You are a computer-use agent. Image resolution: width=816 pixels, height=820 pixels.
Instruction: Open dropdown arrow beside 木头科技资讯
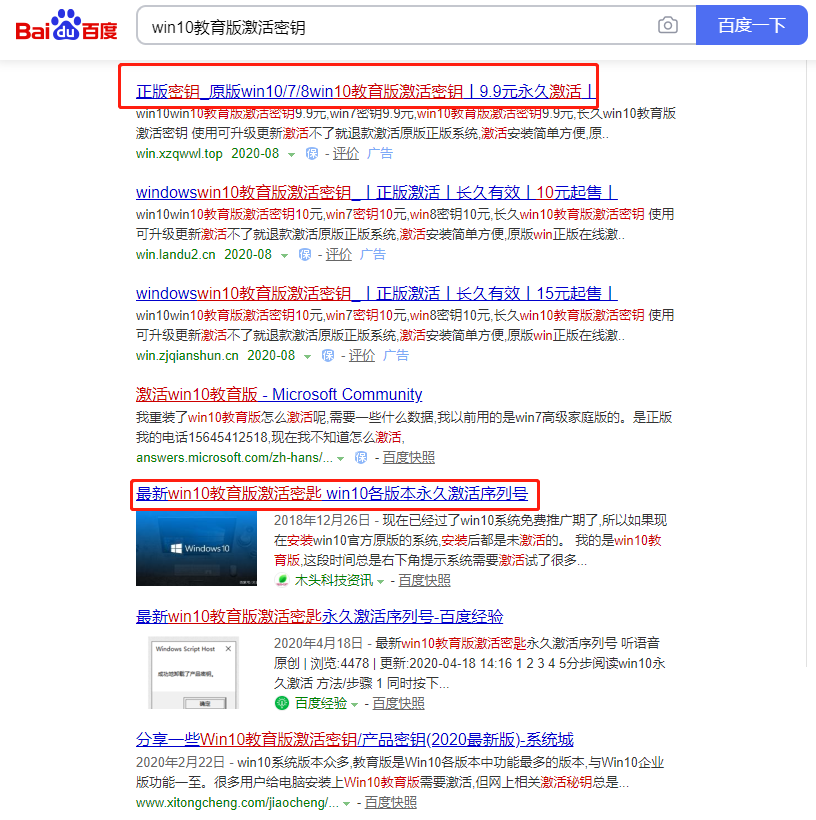(382, 581)
